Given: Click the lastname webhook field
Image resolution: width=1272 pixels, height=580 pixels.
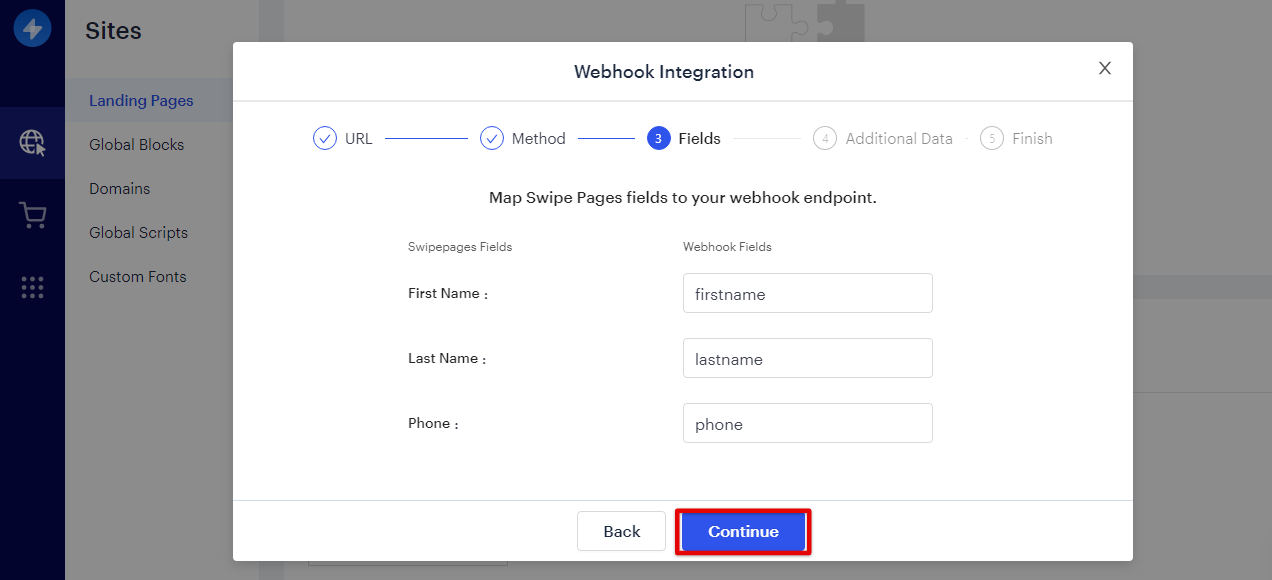Looking at the screenshot, I should tap(808, 358).
